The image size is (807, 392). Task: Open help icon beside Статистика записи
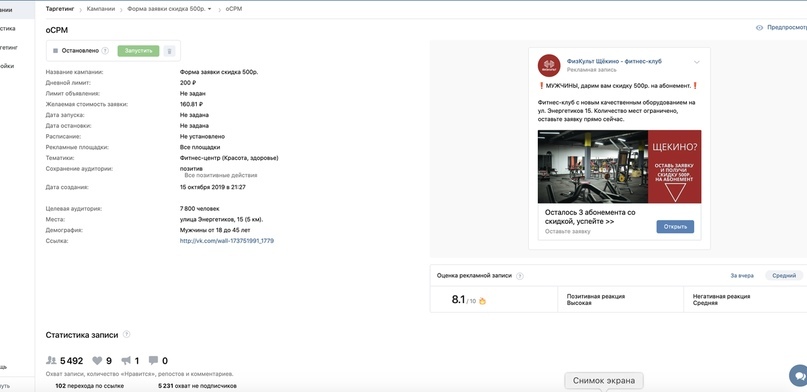pyautogui.click(x=127, y=334)
